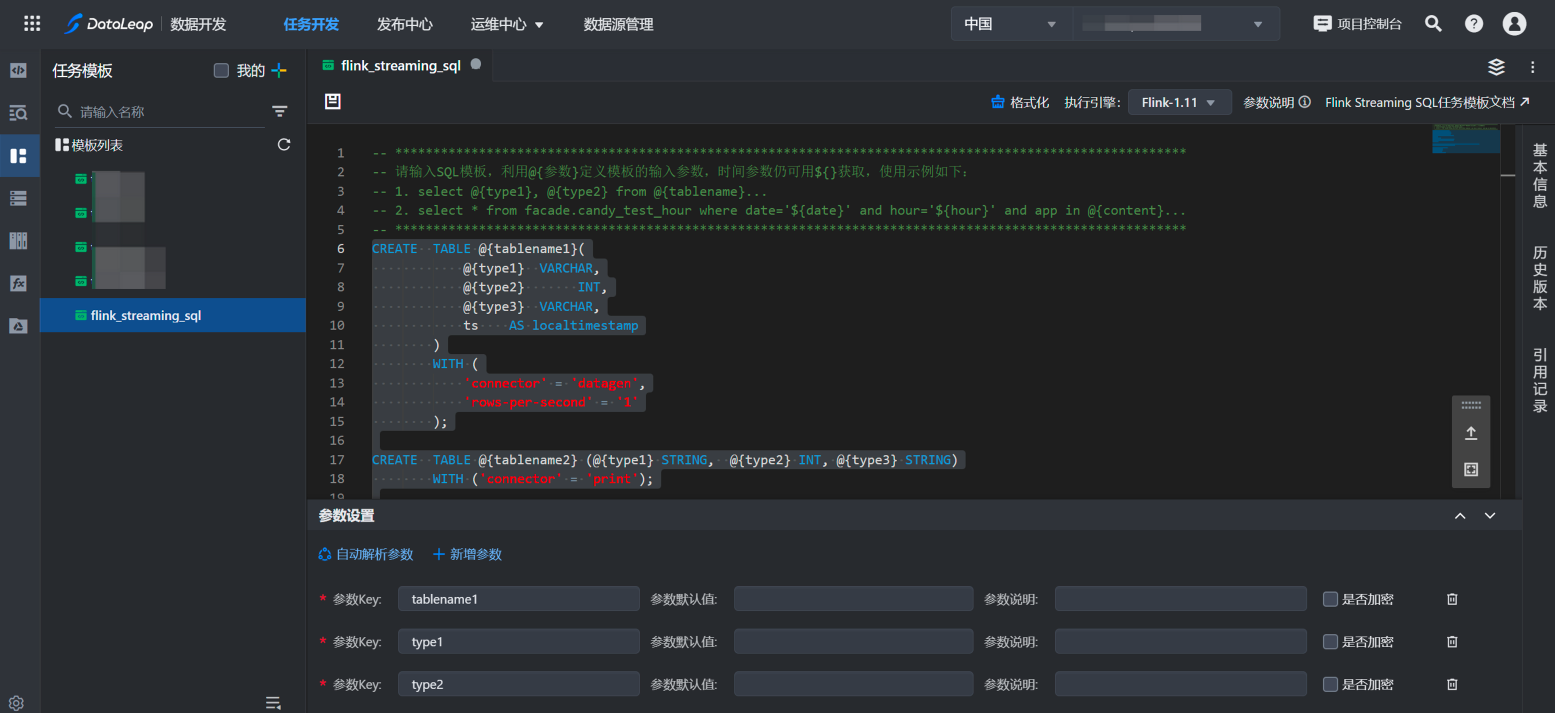Open the help question mark icon
1555x713 pixels.
pyautogui.click(x=1474, y=24)
